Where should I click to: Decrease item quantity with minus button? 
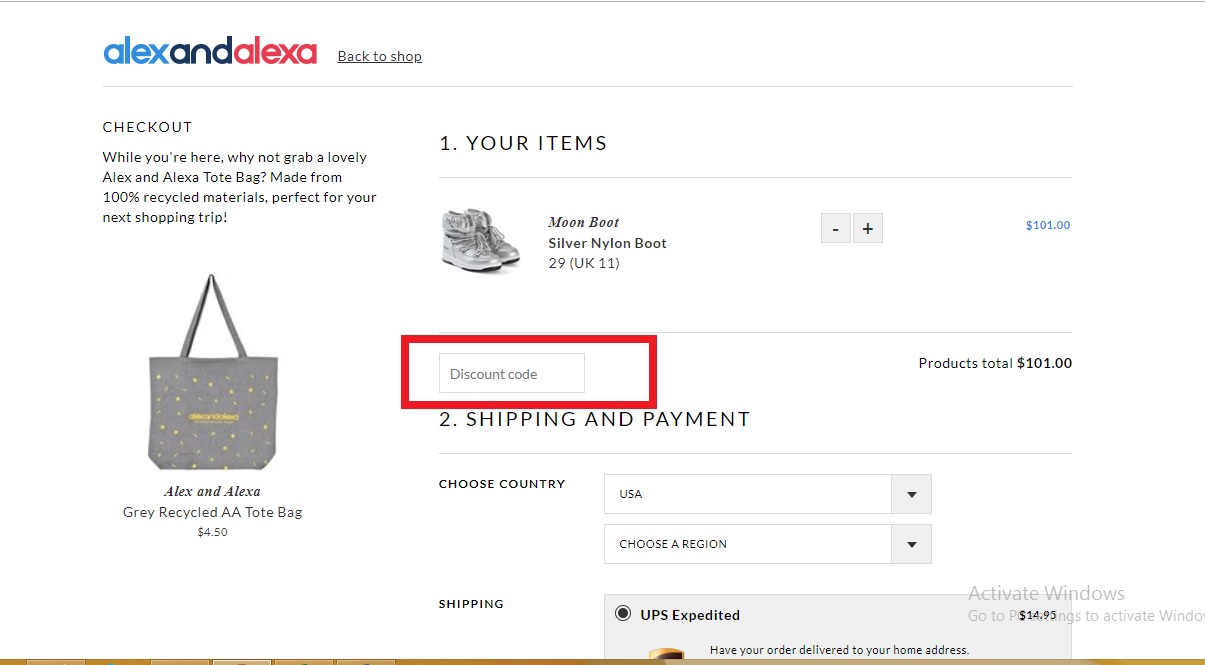click(x=836, y=228)
